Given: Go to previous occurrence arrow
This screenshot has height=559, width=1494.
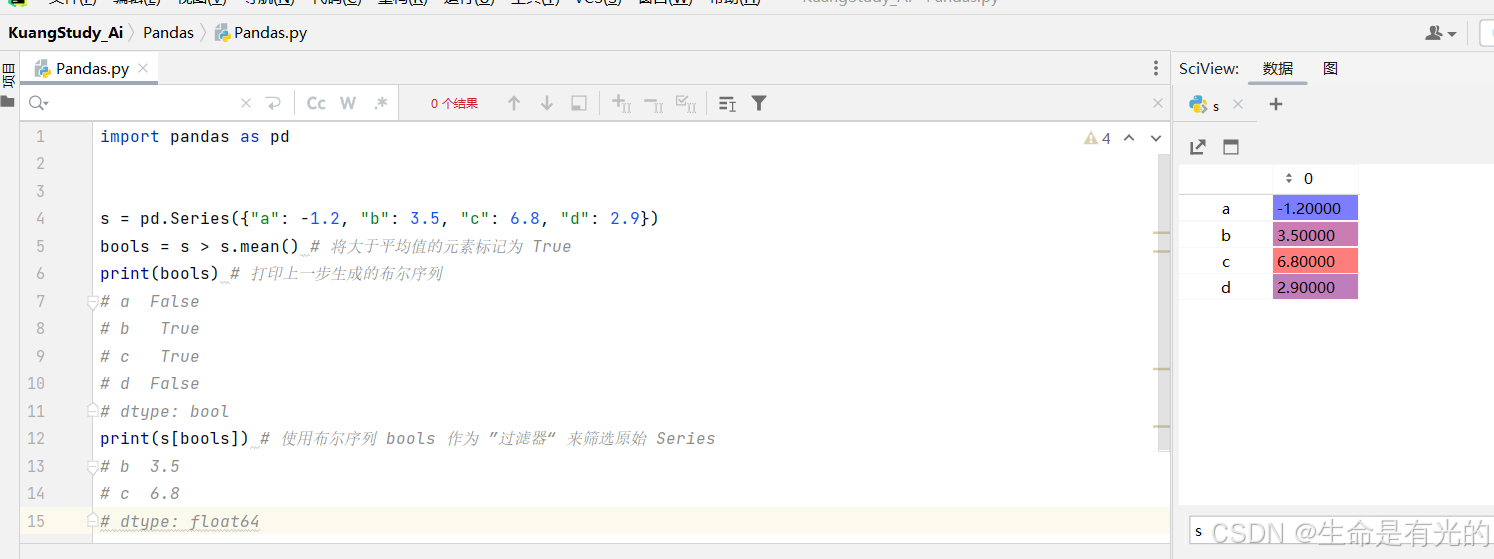Looking at the screenshot, I should (514, 103).
